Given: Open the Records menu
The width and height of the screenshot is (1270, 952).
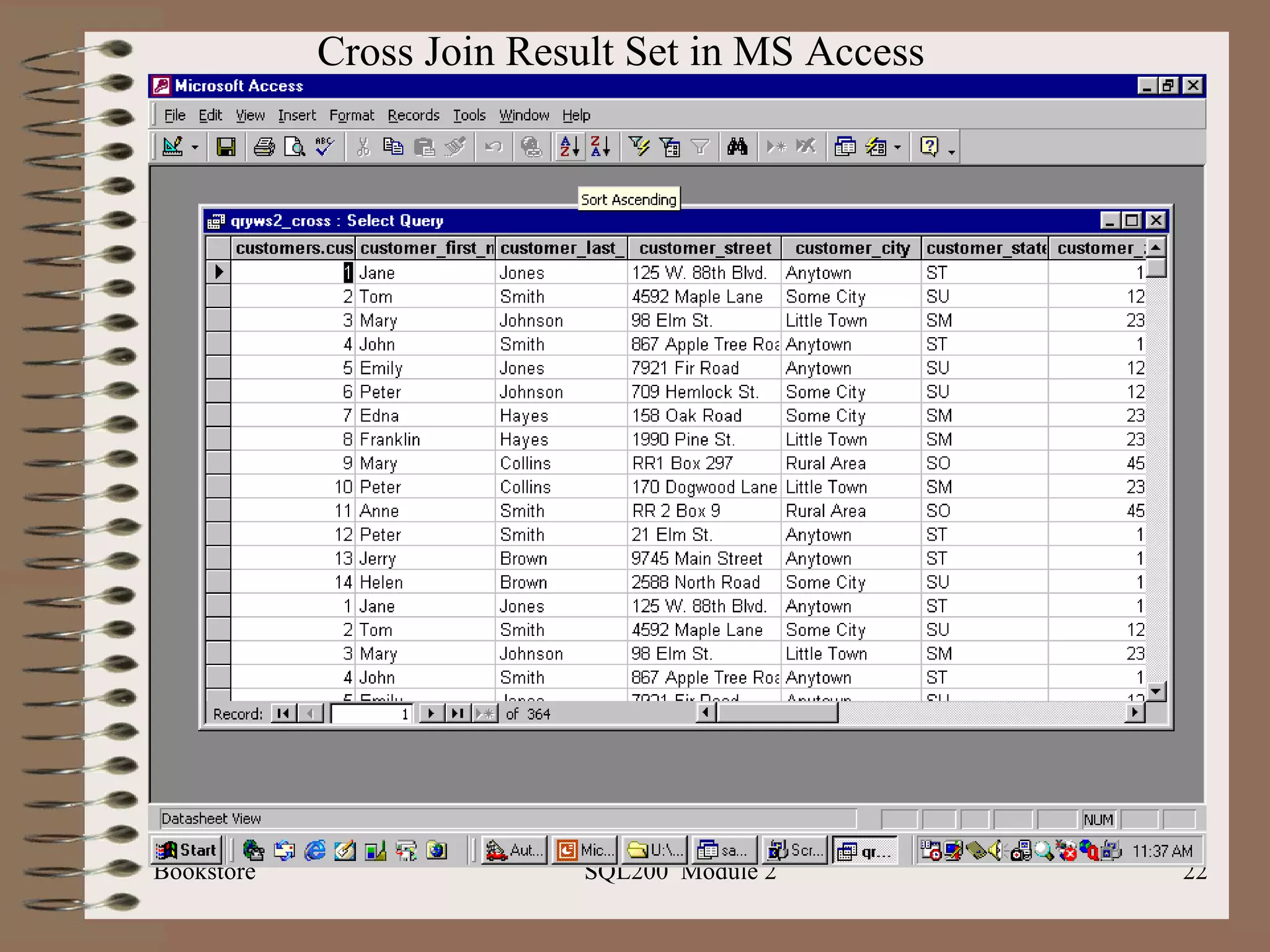Looking at the screenshot, I should click(413, 115).
